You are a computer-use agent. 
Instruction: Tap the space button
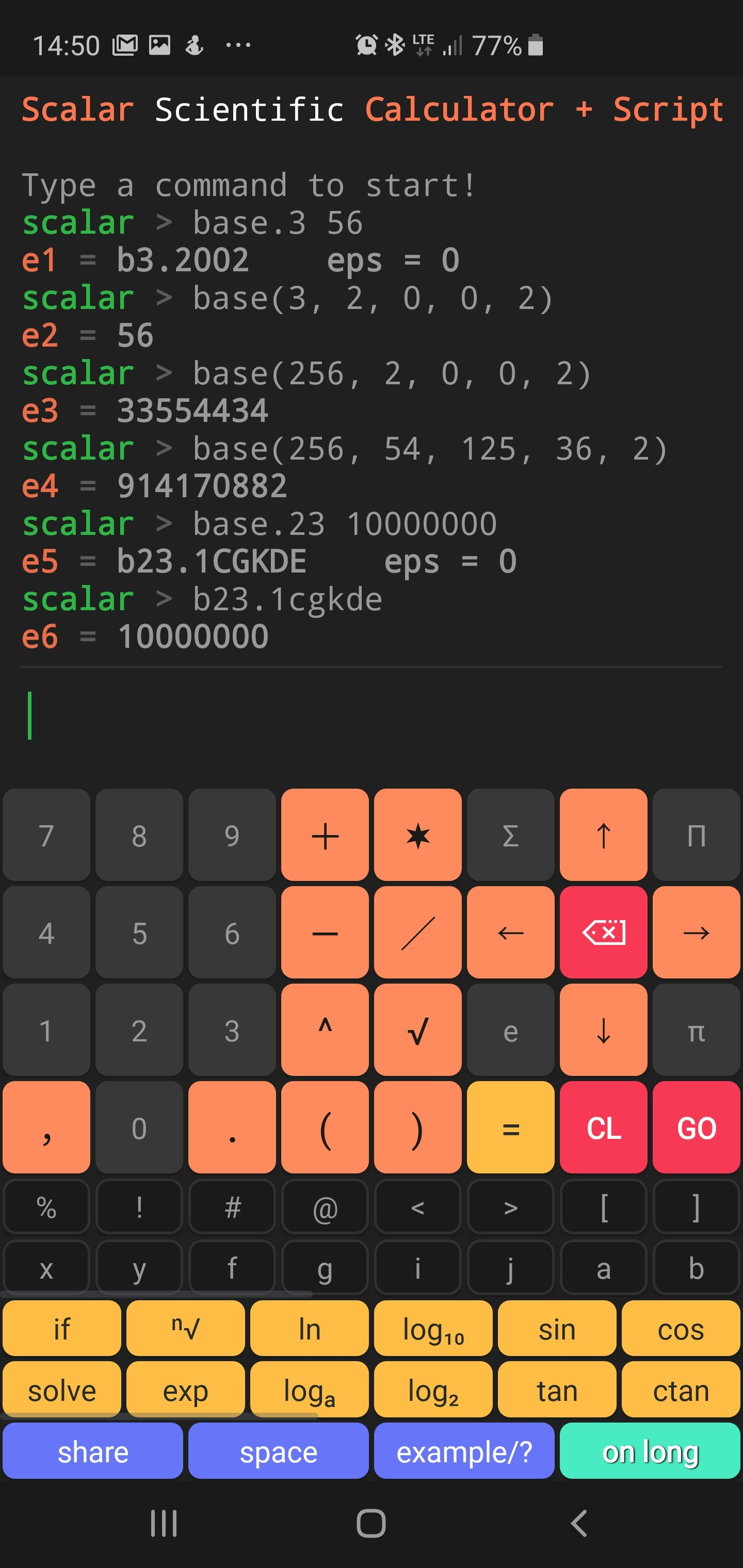(278, 1451)
